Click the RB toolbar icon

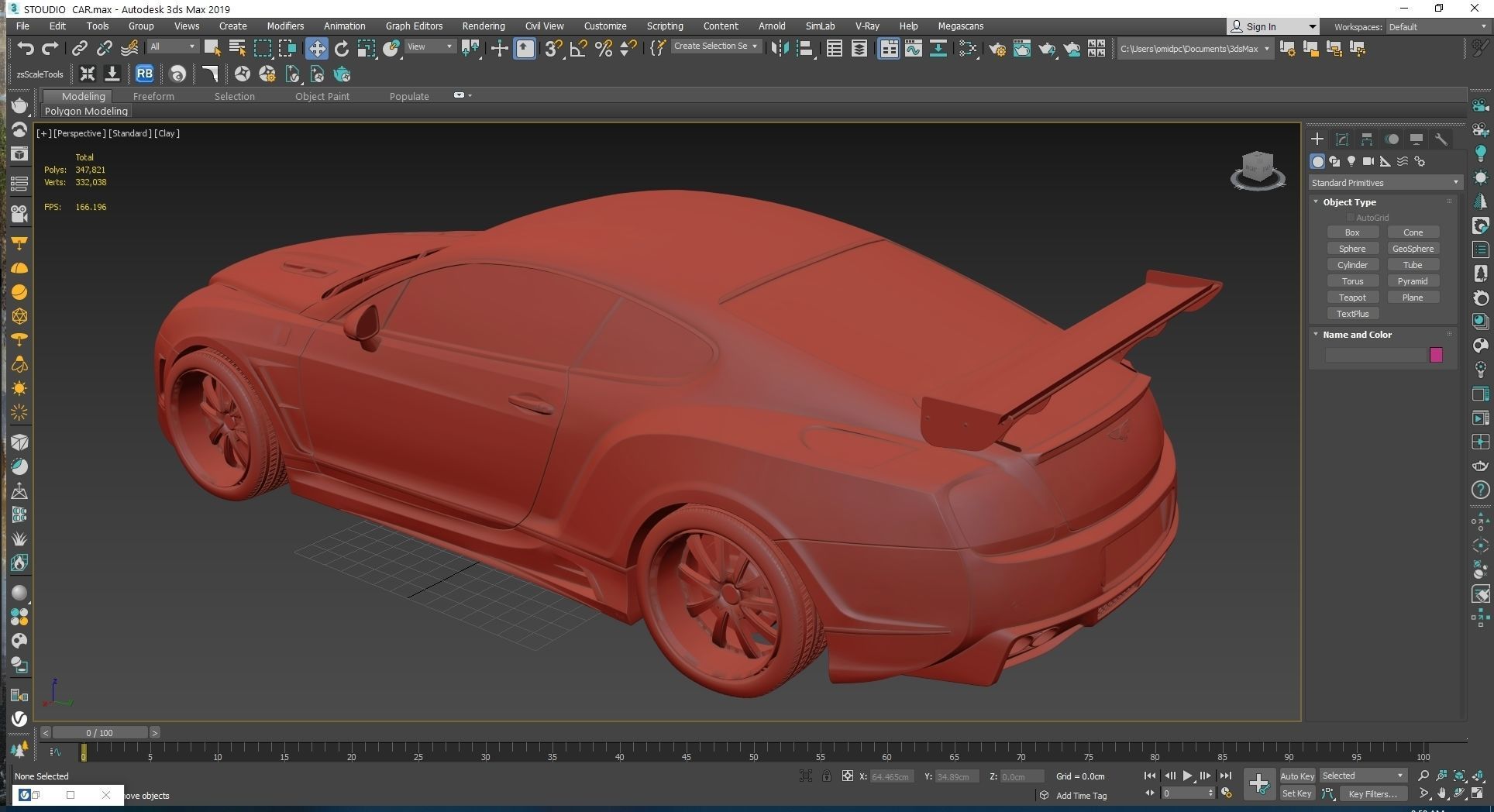[x=144, y=74]
